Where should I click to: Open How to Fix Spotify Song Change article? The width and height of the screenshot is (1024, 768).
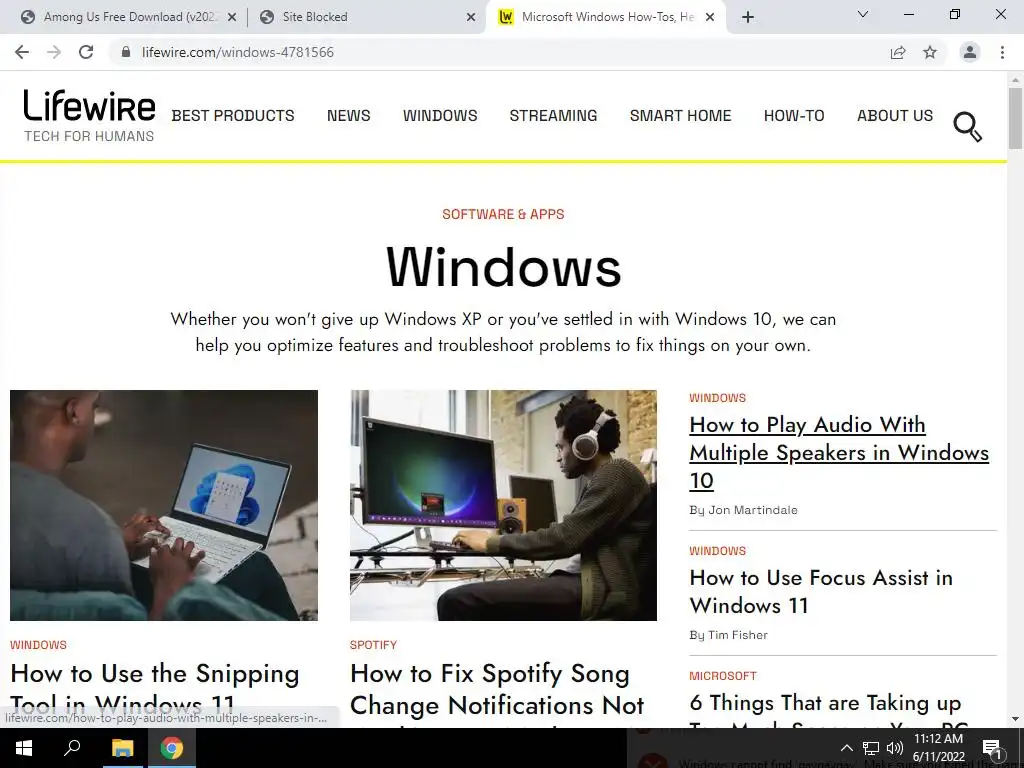pyautogui.click(x=497, y=689)
